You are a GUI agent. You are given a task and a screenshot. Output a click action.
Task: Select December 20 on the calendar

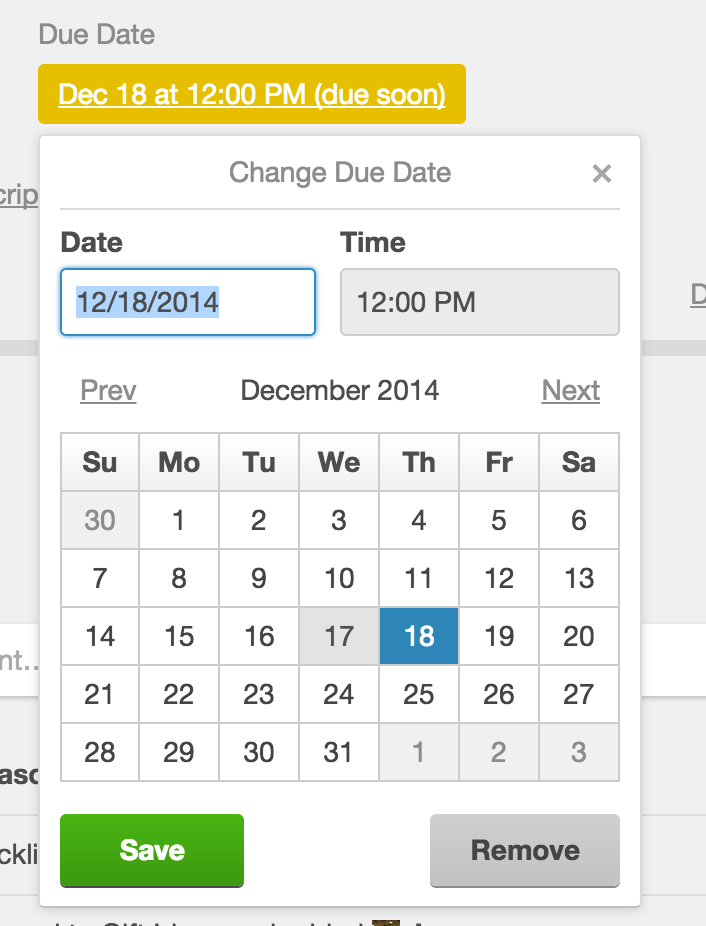578,636
